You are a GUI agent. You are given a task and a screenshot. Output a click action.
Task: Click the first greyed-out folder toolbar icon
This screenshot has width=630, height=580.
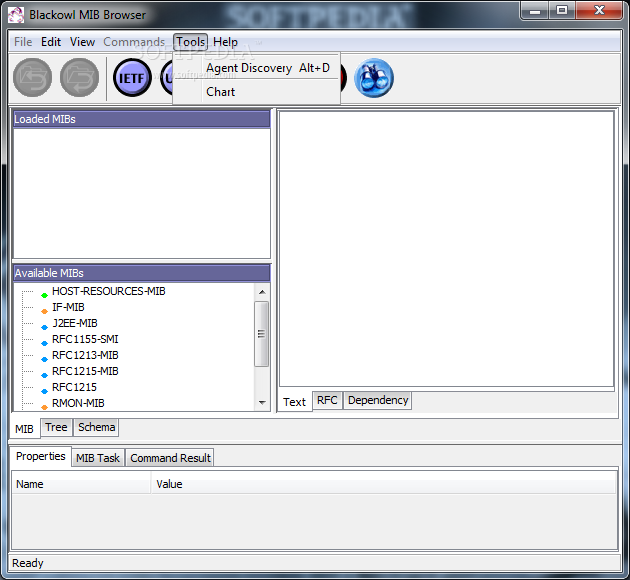[x=32, y=78]
